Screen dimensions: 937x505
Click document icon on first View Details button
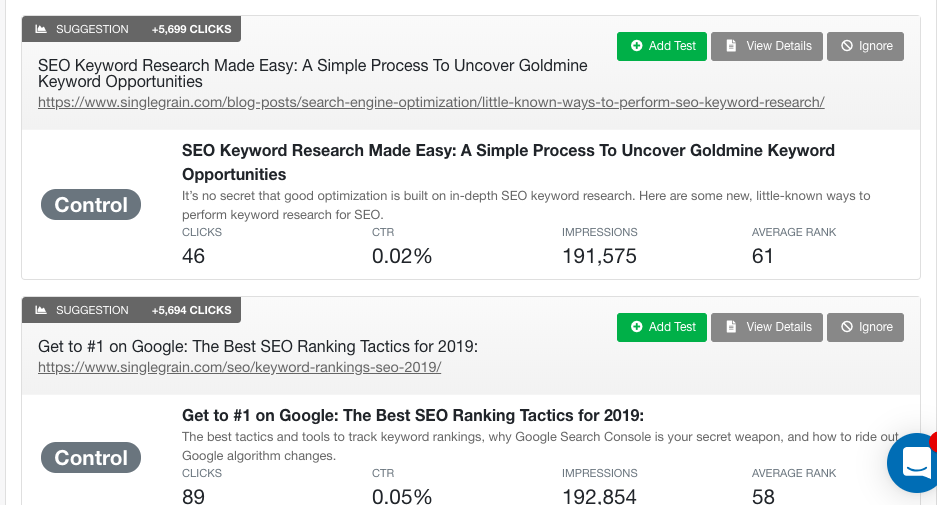pos(731,46)
